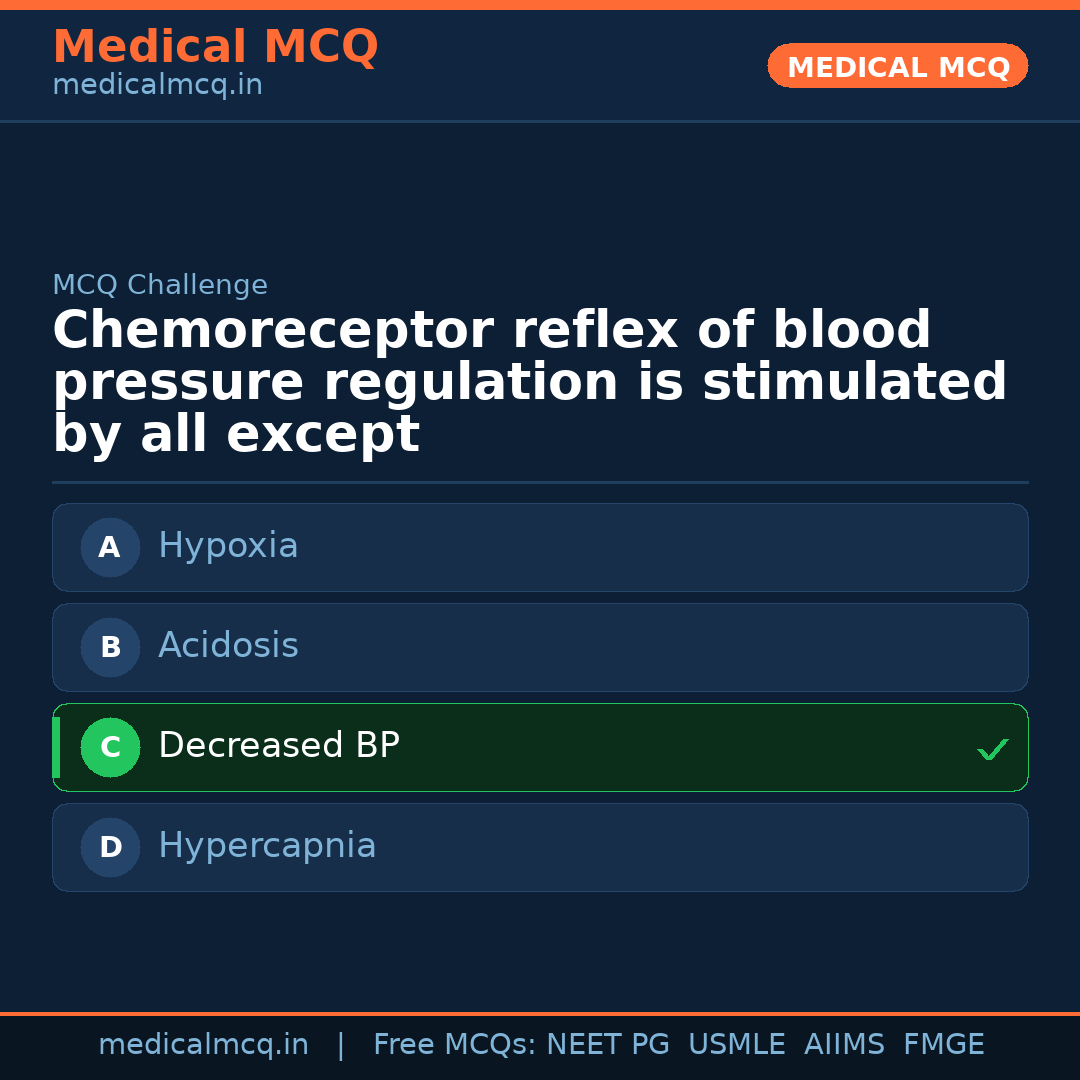Click the Free MCQs footer label

point(454,1045)
